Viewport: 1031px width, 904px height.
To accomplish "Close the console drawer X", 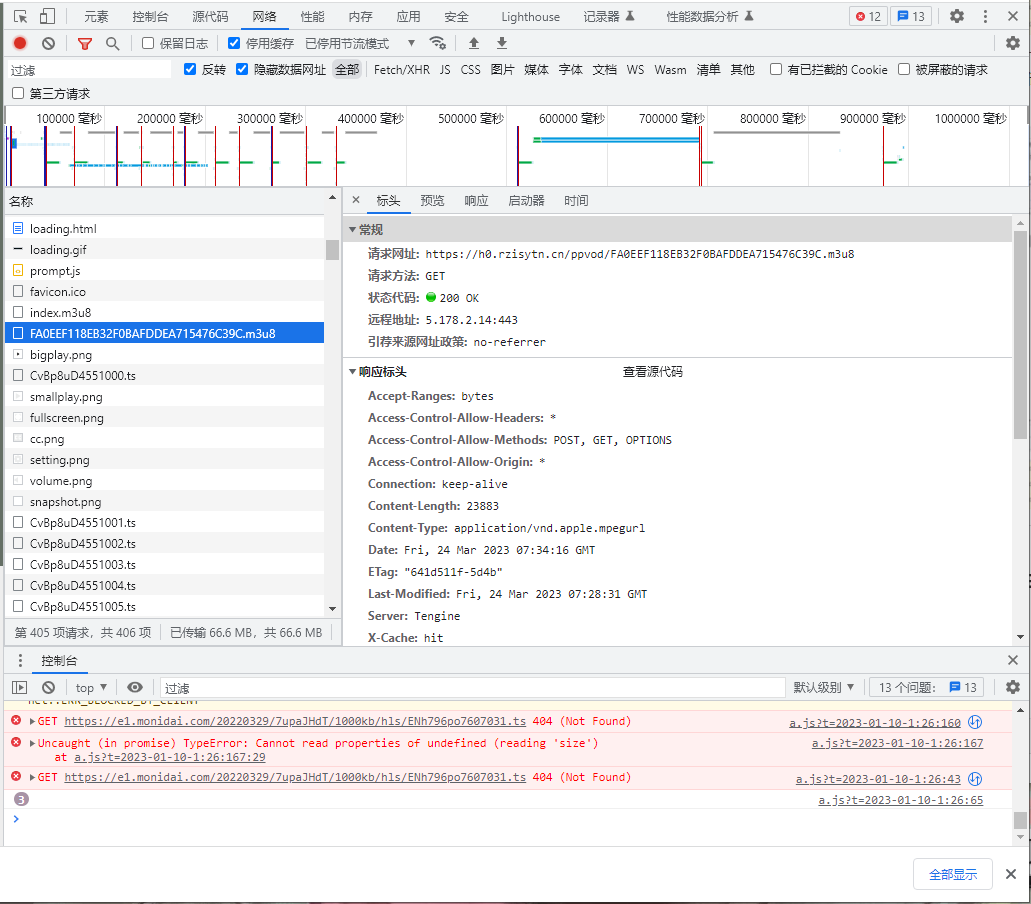I will click(1013, 660).
